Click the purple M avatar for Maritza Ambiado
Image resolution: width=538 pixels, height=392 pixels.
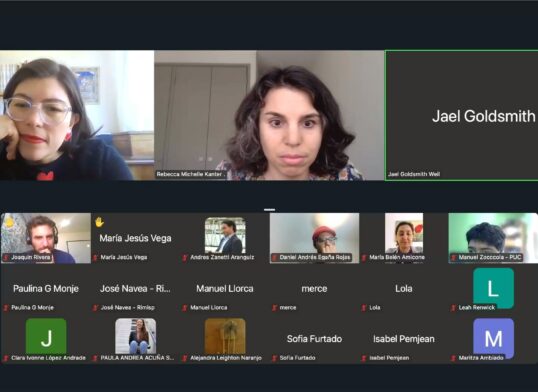(x=493, y=337)
